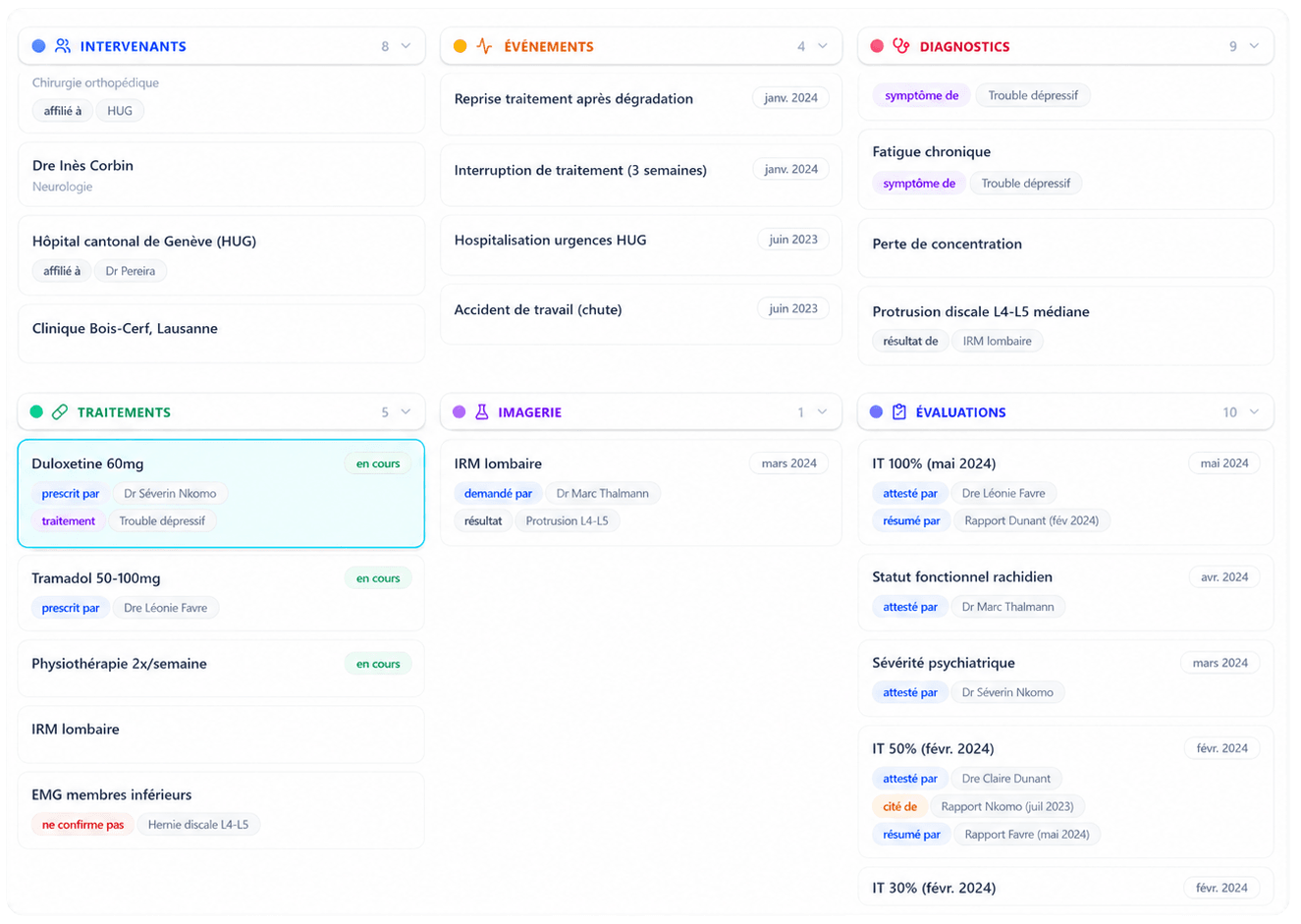Screen dimensions: 1301x924
Task: Collapse the Diagnostics panel with its chevron
Action: (x=1254, y=46)
